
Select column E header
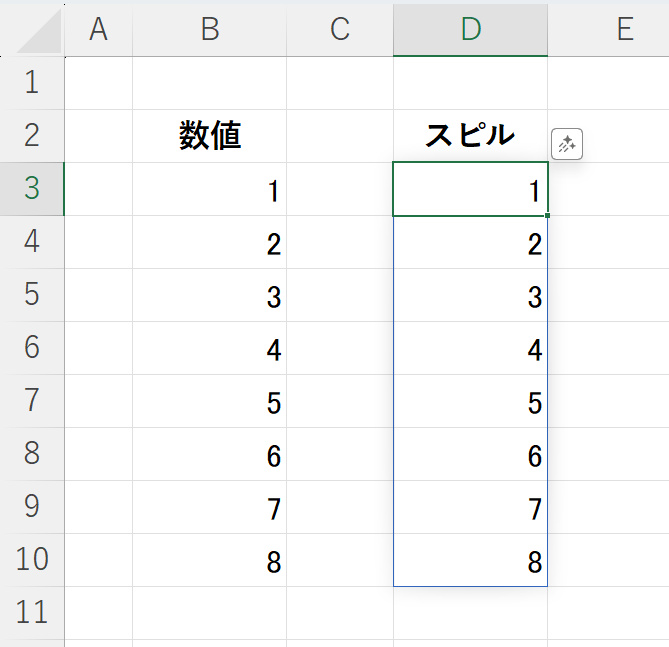[x=624, y=30]
